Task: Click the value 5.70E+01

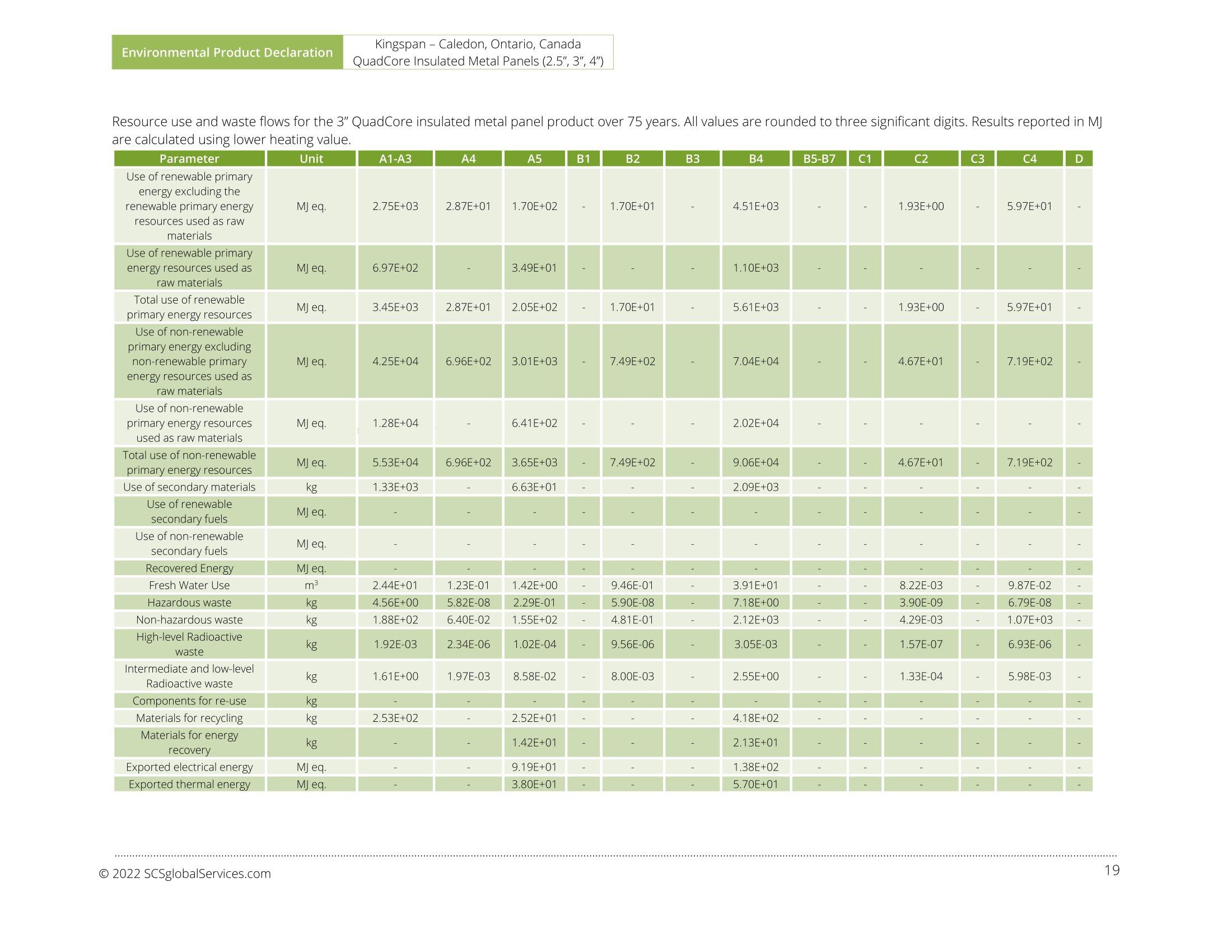Action: [755, 784]
